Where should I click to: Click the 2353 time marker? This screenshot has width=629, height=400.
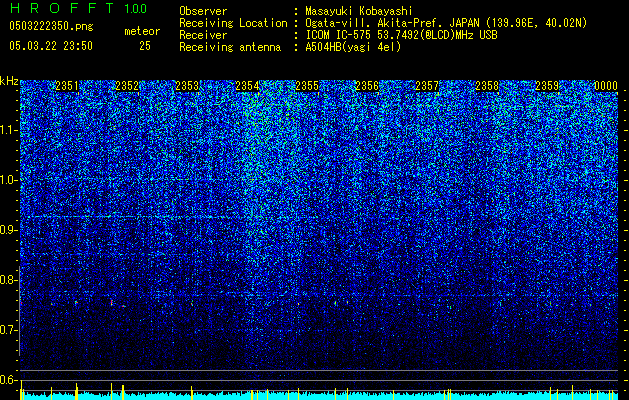[x=187, y=86]
